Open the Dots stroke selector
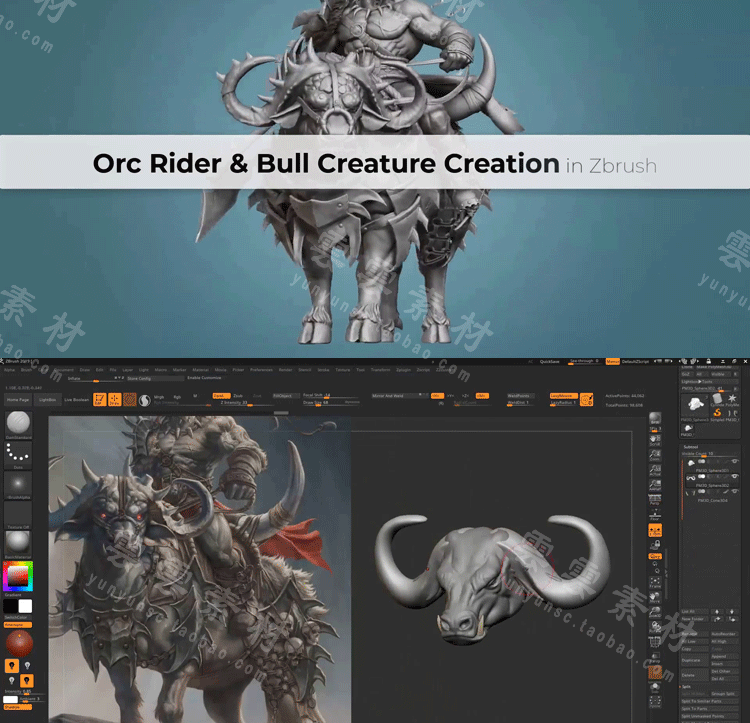Viewport: 750px width, 723px height. [x=18, y=453]
